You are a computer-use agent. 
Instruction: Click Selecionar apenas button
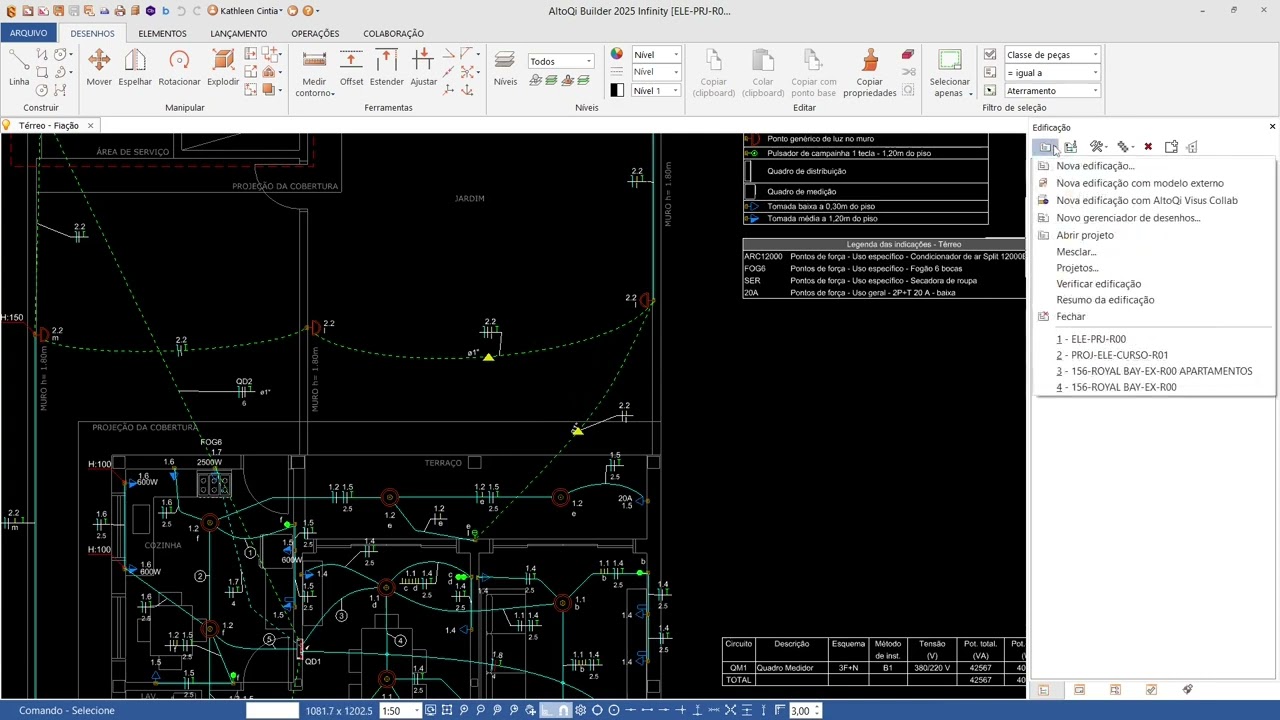950,72
